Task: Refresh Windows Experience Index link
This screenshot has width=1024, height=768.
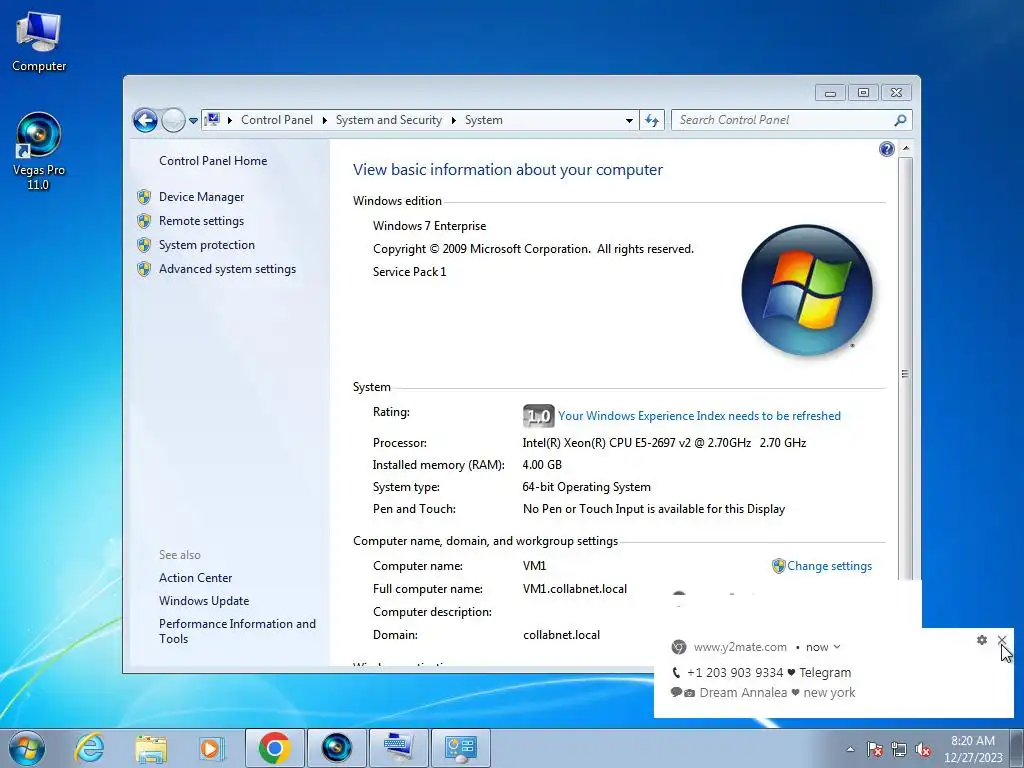Action: pyautogui.click(x=699, y=416)
